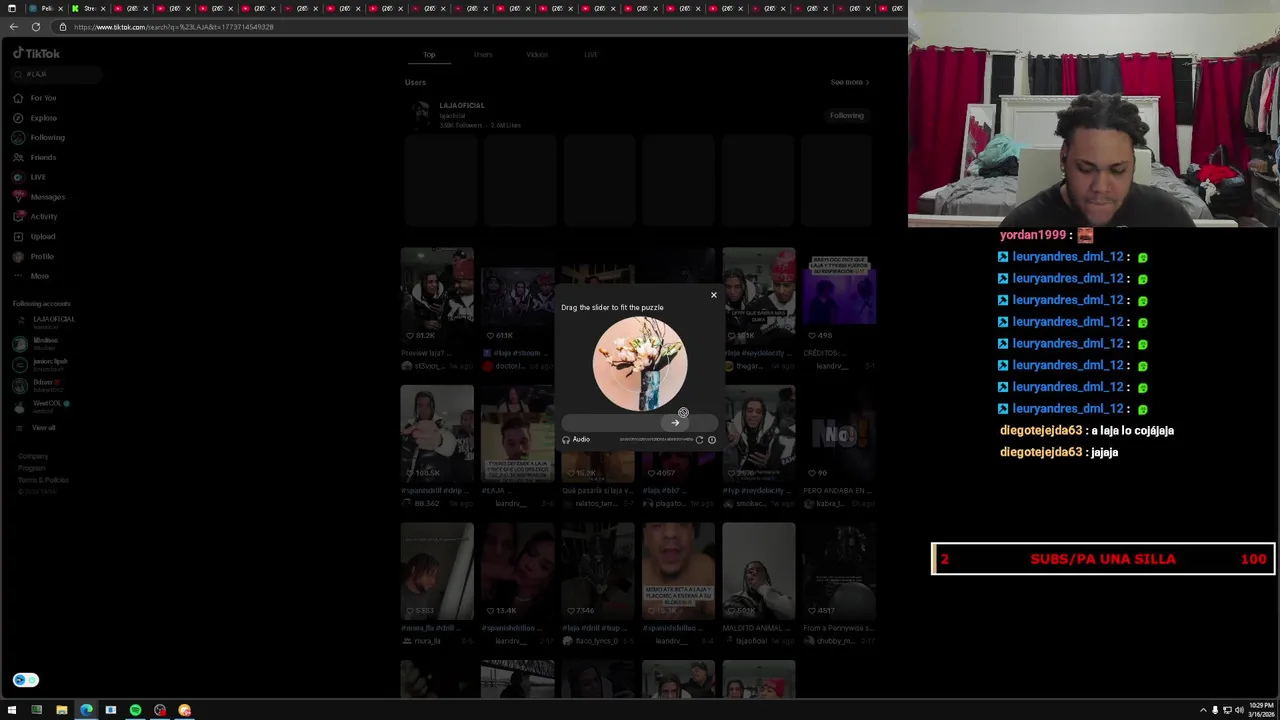
Task: Open the volume tray icon
Action: click(x=1239, y=710)
